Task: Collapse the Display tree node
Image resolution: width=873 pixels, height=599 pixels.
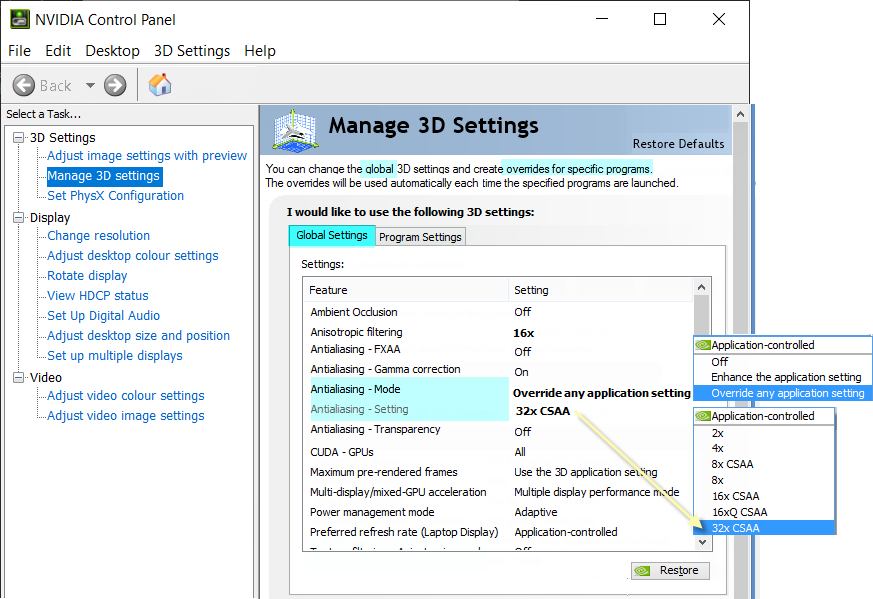Action: 18,218
